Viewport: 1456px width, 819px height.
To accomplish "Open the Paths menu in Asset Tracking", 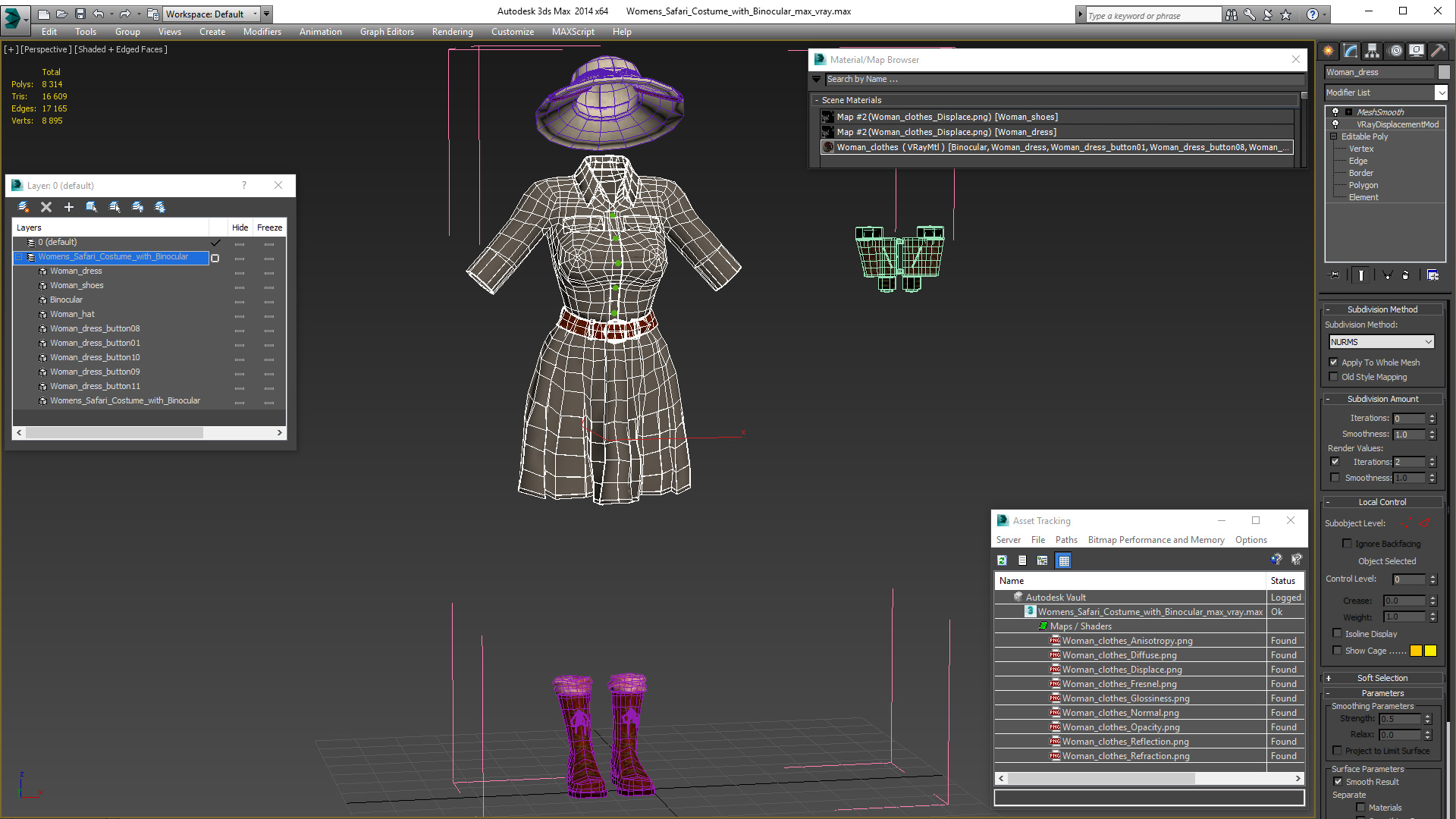I will coord(1065,540).
